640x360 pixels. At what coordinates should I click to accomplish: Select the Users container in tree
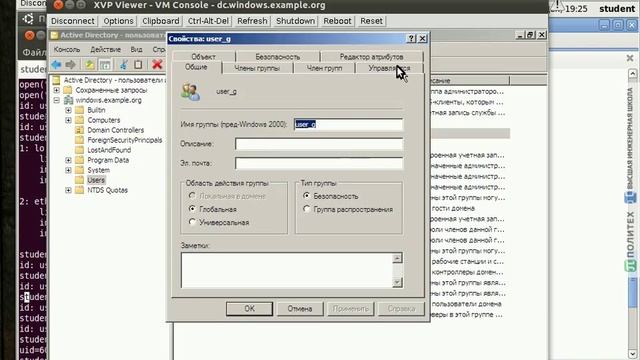(x=96, y=180)
